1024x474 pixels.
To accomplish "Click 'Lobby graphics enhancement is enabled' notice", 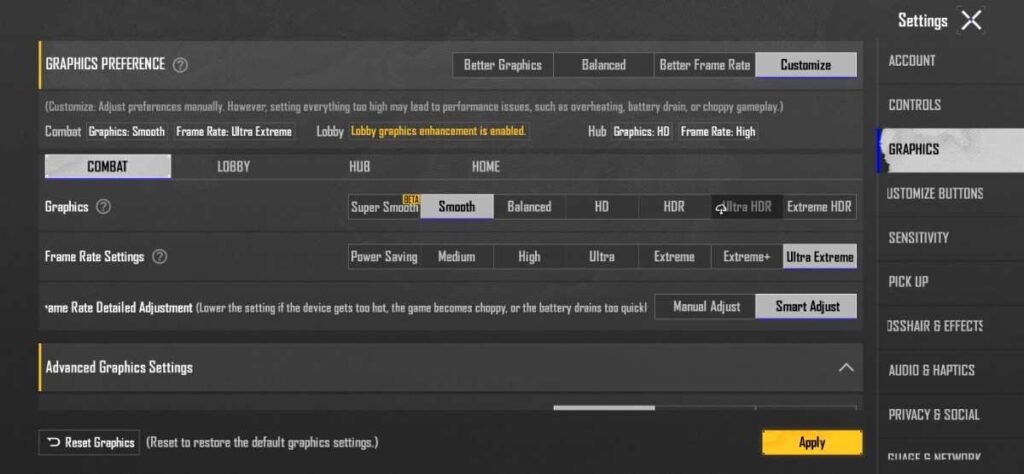I will 438,131.
